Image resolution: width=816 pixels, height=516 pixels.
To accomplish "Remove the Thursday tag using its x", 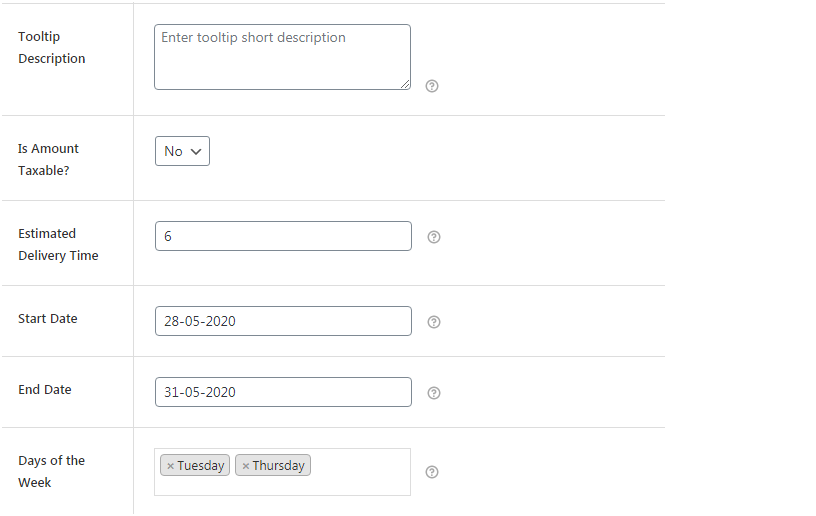I will pos(245,466).
